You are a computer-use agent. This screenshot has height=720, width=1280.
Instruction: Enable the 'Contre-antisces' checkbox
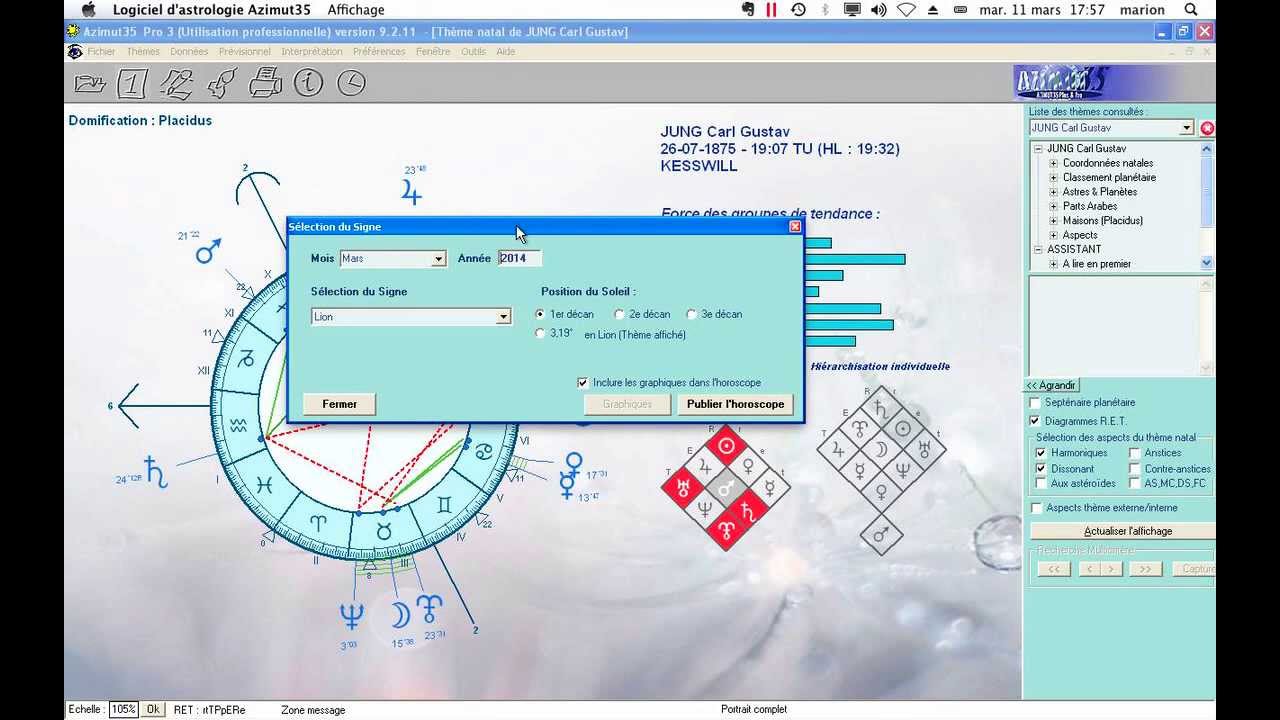[x=1135, y=468]
